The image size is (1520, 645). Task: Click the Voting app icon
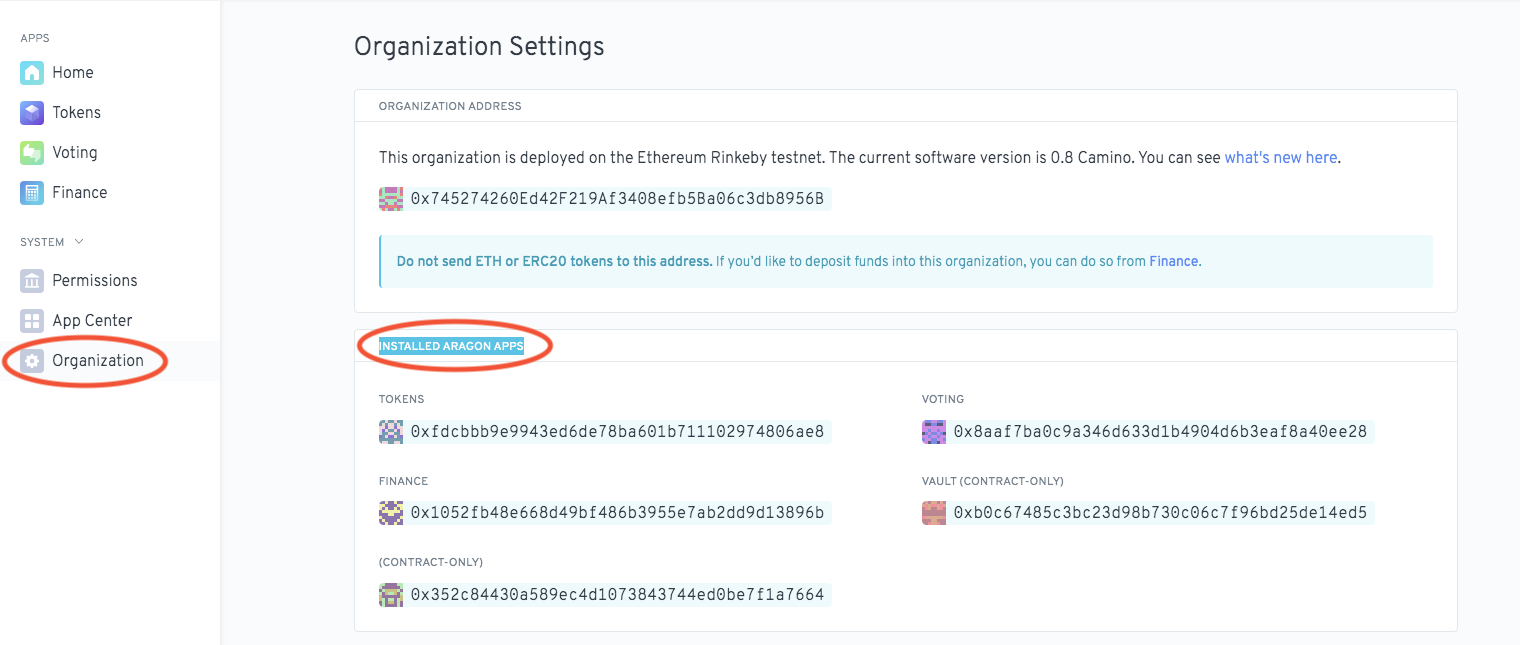32,153
